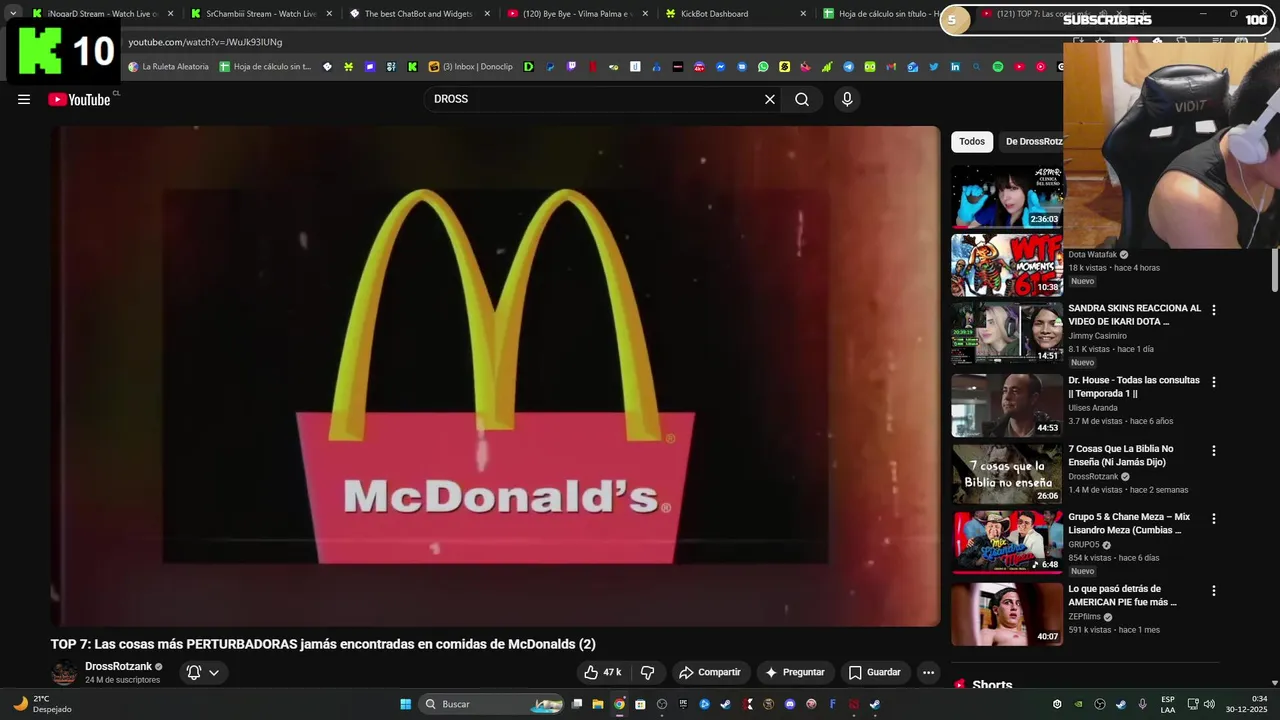Open the weather widget showing 21°C Despejado
Screen dimensions: 1280x720
click(x=42, y=704)
